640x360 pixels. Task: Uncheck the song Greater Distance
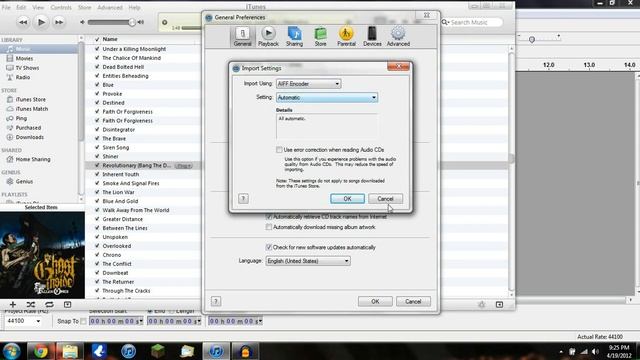point(97,219)
